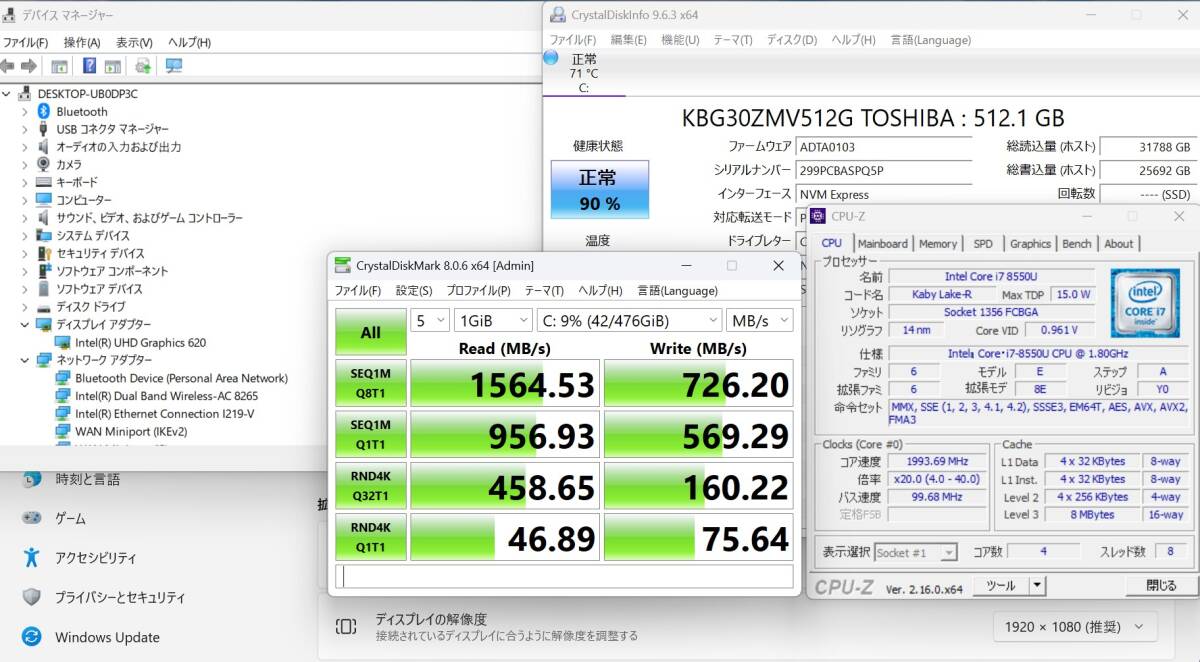1200x662 pixels.
Task: Expand the キーボード category chevron
Action: tap(25, 183)
